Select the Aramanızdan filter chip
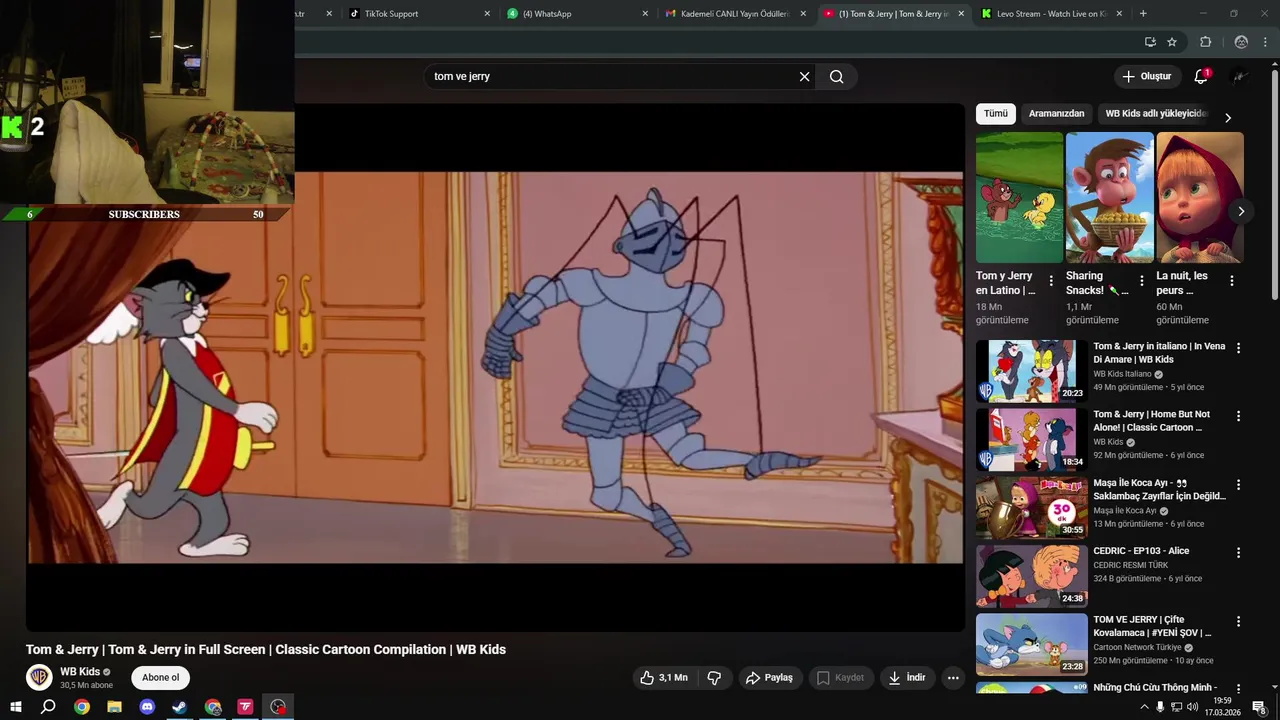This screenshot has height=720, width=1280. point(1056,114)
